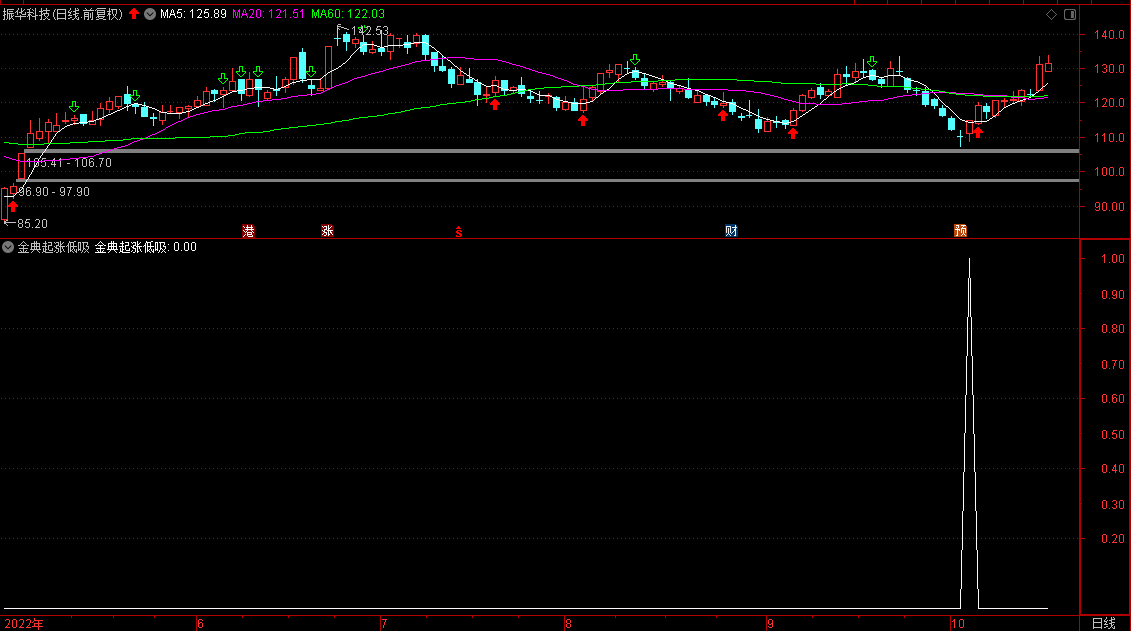Image resolution: width=1131 pixels, height=631 pixels.
Task: Open the 涨 event marker
Action: (x=327, y=231)
